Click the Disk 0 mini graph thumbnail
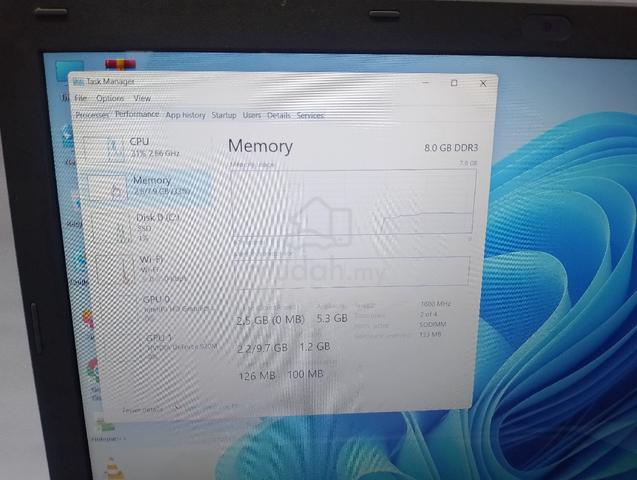Viewport: 637px width, 480px height. coord(112,228)
